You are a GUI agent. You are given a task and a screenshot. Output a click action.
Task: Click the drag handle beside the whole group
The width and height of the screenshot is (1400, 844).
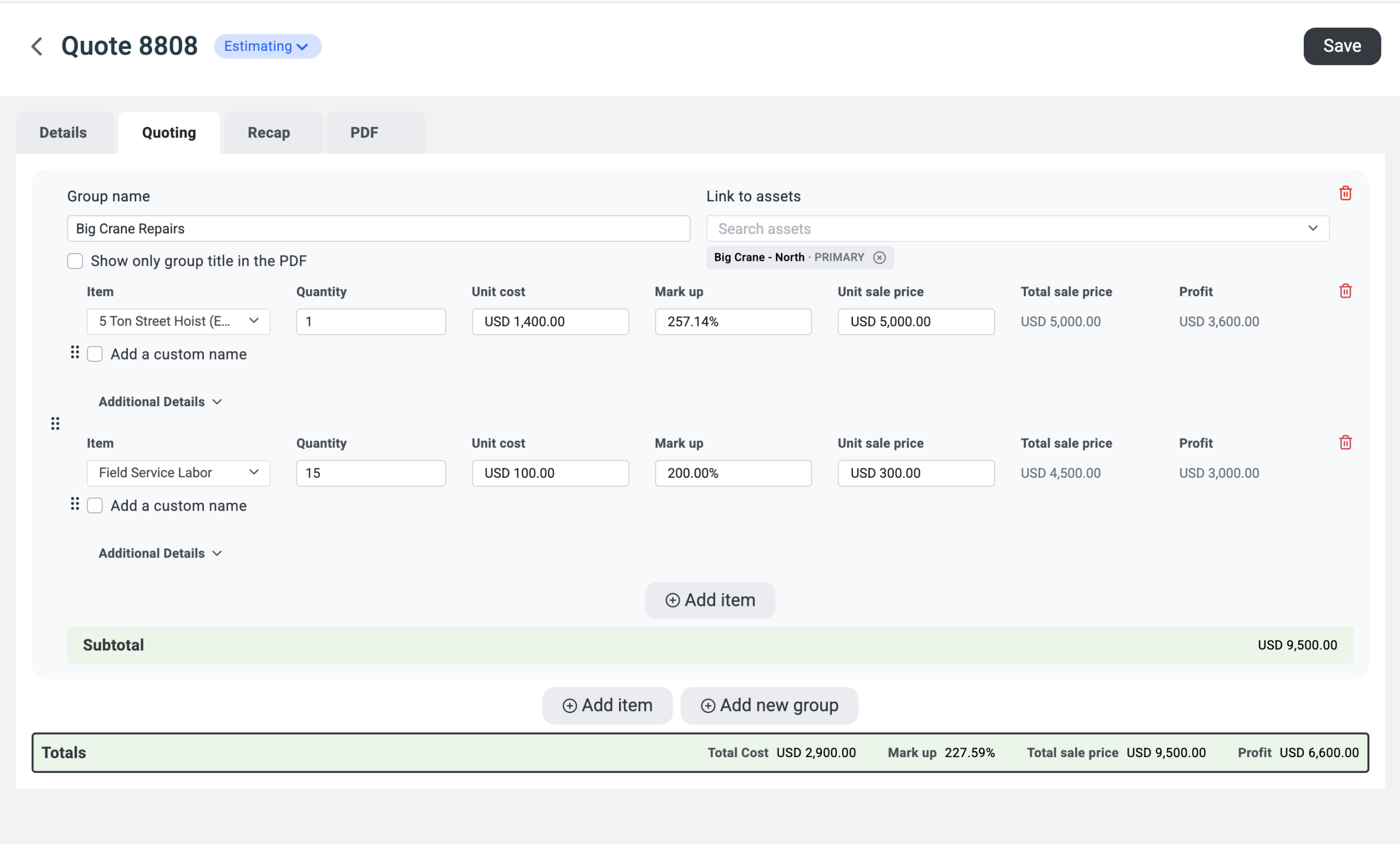pyautogui.click(x=55, y=424)
